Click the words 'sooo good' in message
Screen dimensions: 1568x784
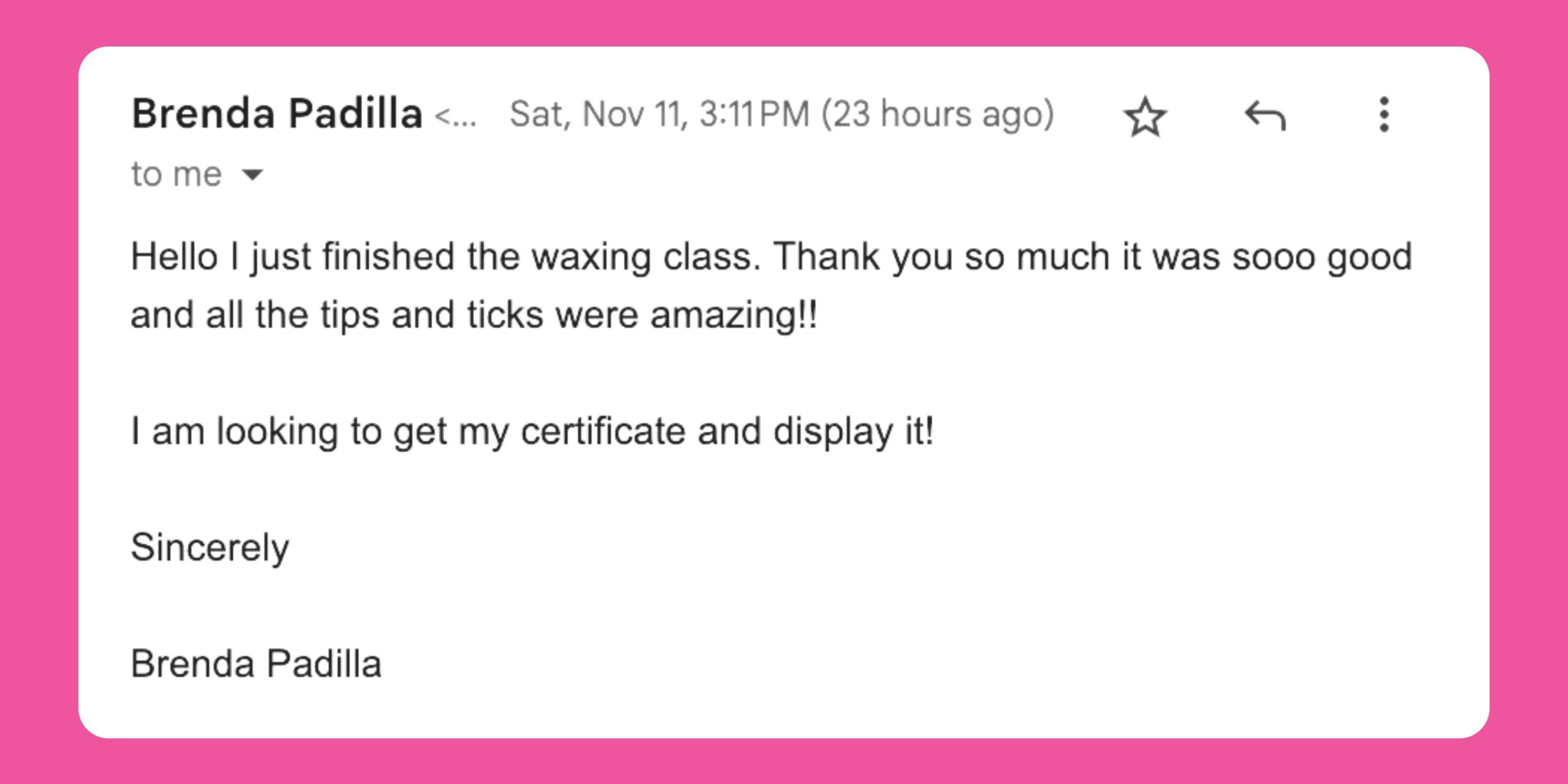click(1322, 256)
